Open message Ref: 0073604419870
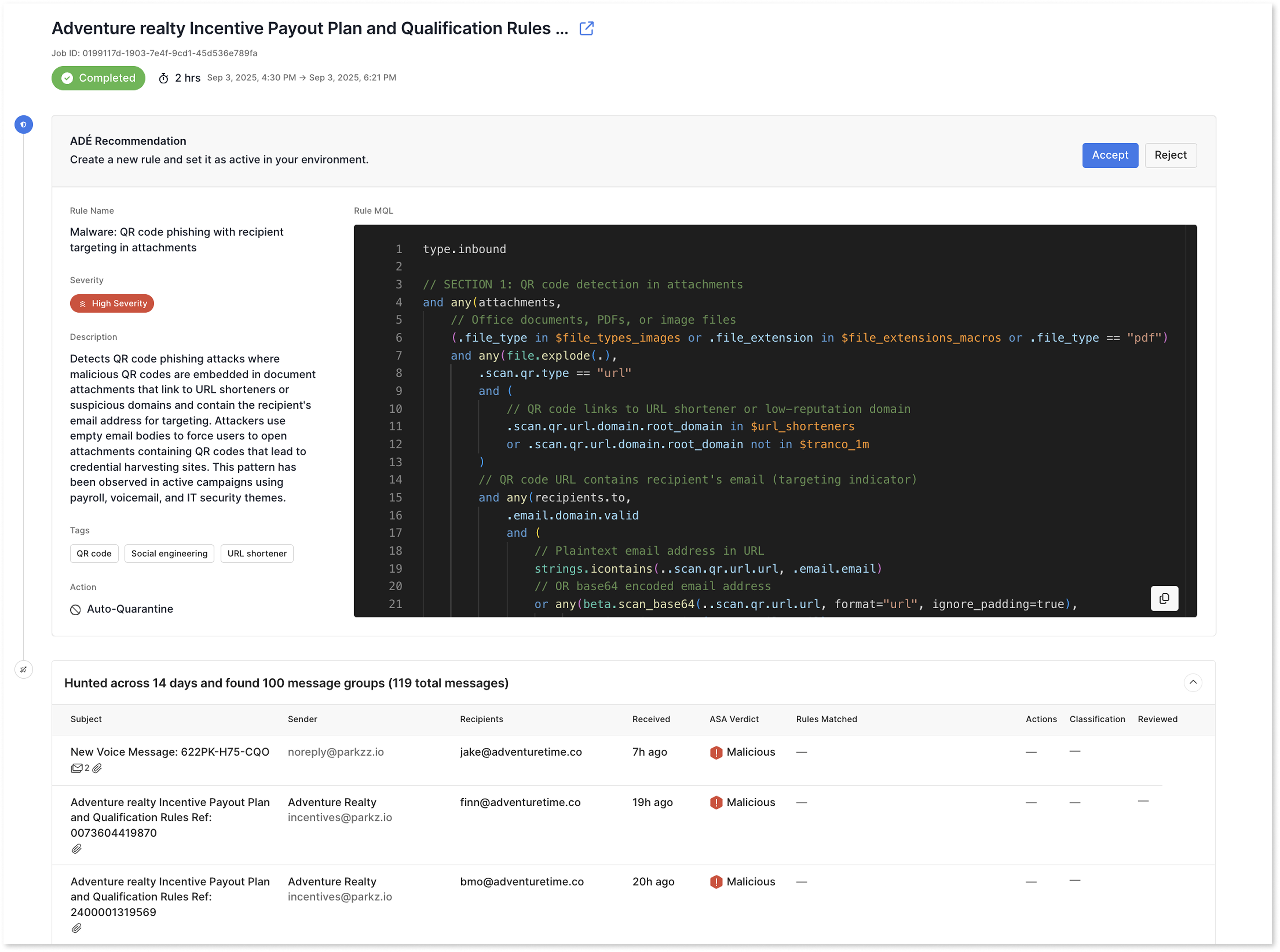 tap(170, 818)
